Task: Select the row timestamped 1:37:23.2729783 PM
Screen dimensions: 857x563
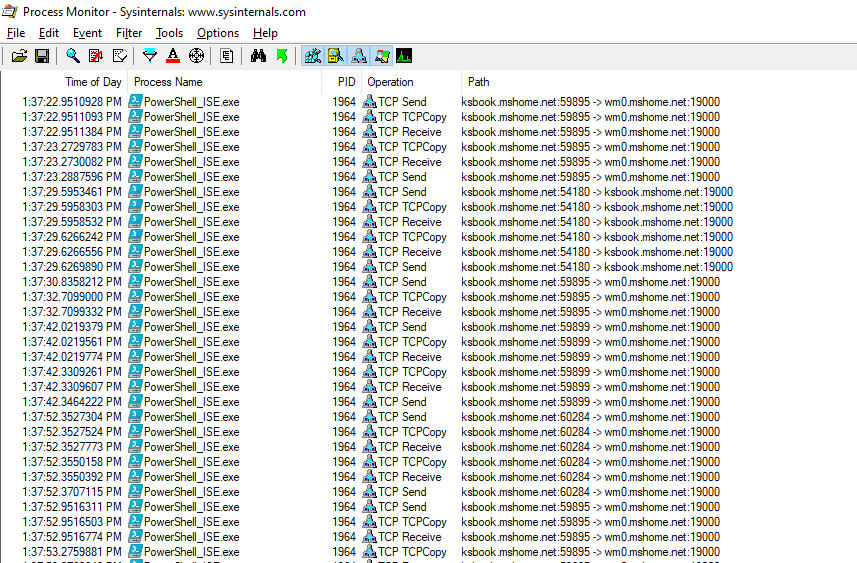Action: click(428, 147)
